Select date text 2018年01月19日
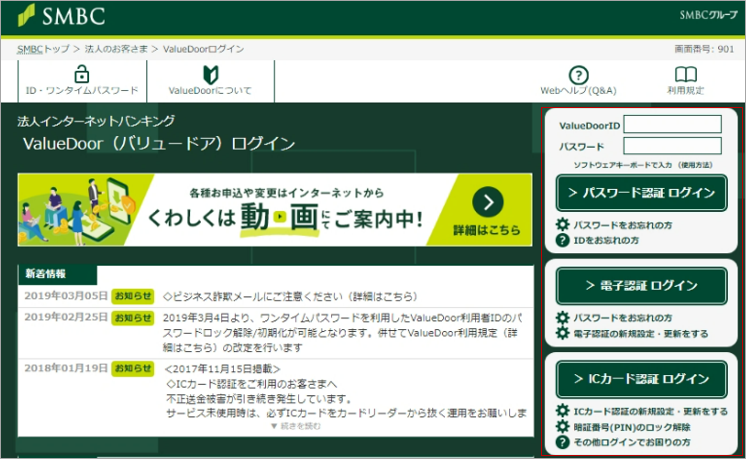Image resolution: width=748 pixels, height=459 pixels. [66, 368]
